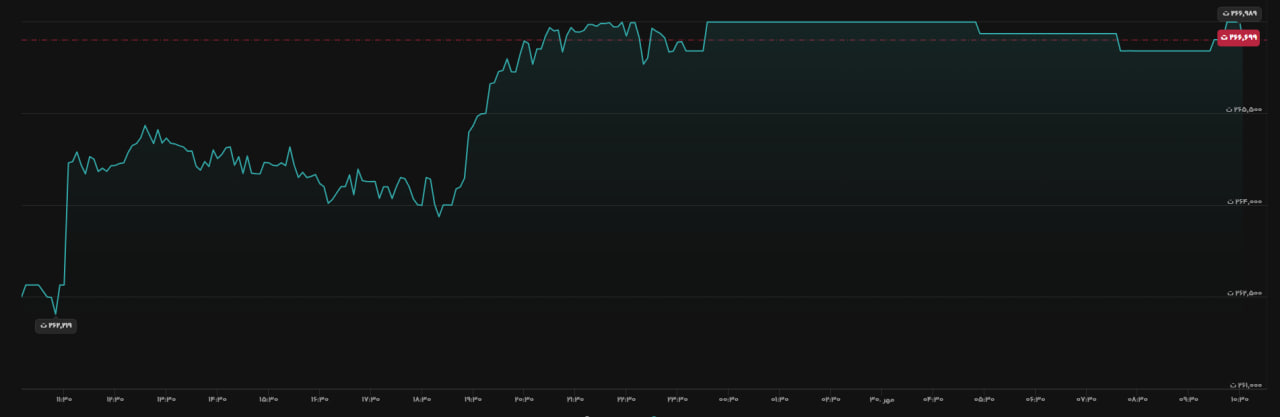Click the 30 Mehr date label on axis
The image size is (1280, 417).
(881, 399)
